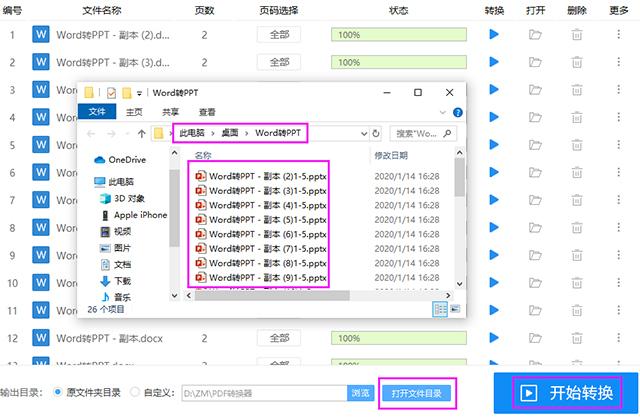Click Word icon of row 12 file

pos(41,338)
